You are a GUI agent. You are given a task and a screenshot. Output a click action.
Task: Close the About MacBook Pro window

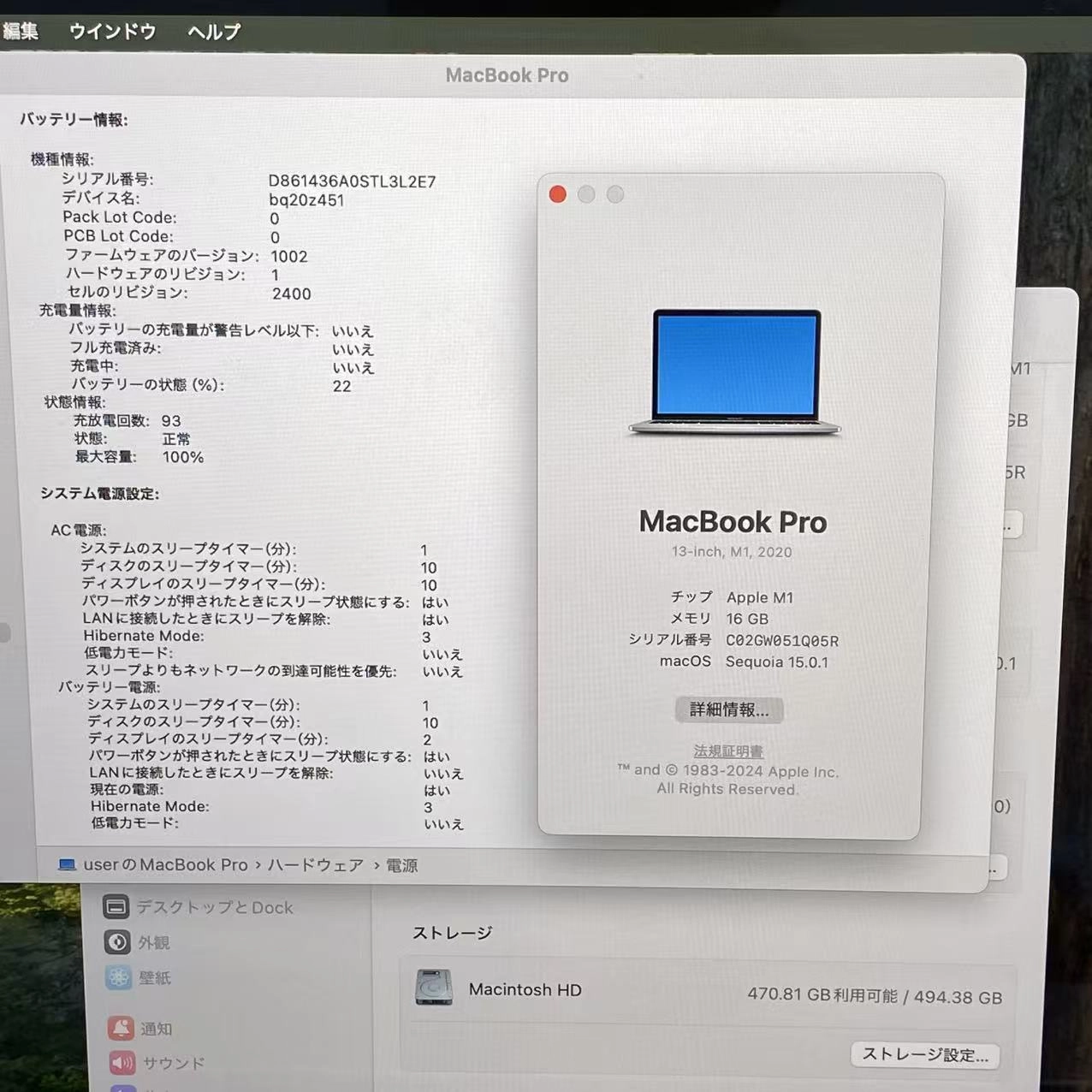558,194
